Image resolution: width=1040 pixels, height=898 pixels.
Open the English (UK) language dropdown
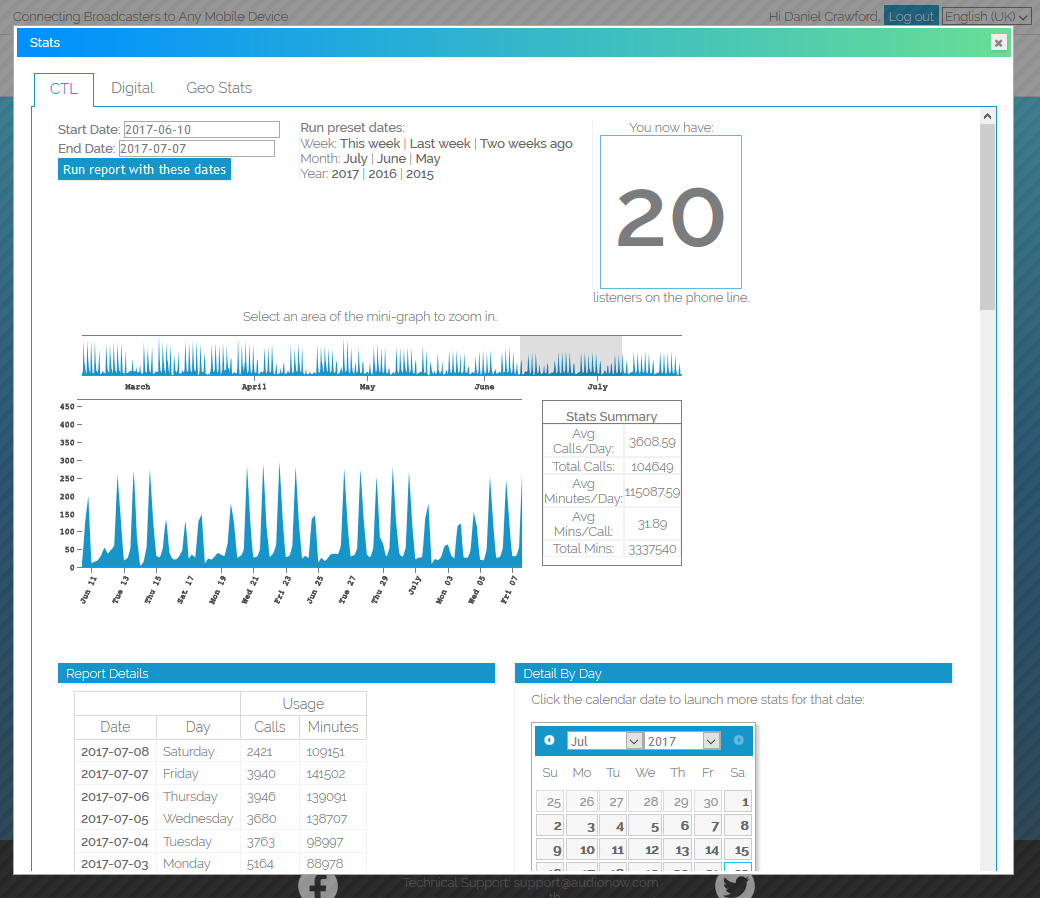(986, 17)
